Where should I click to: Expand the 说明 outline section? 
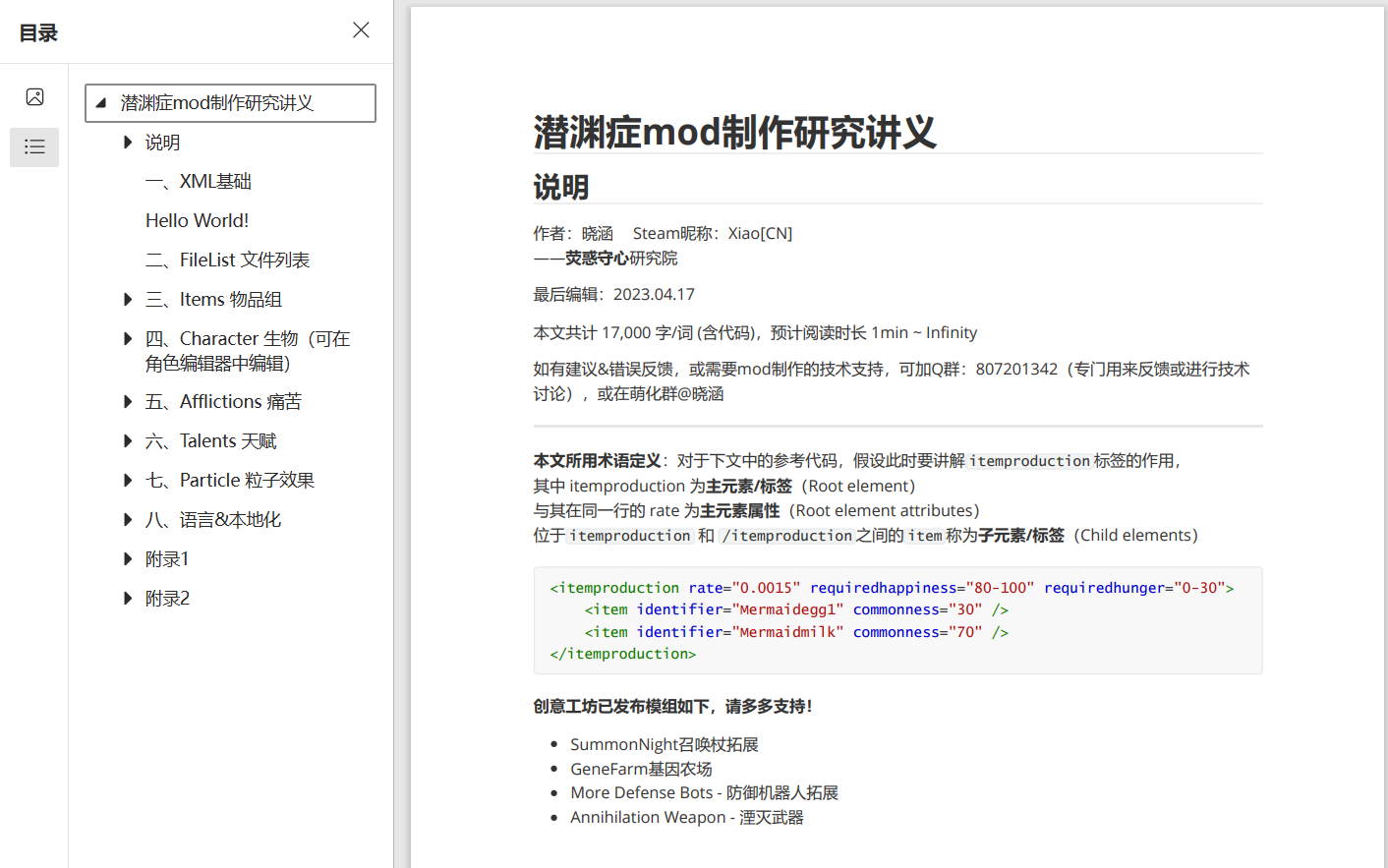point(128,143)
